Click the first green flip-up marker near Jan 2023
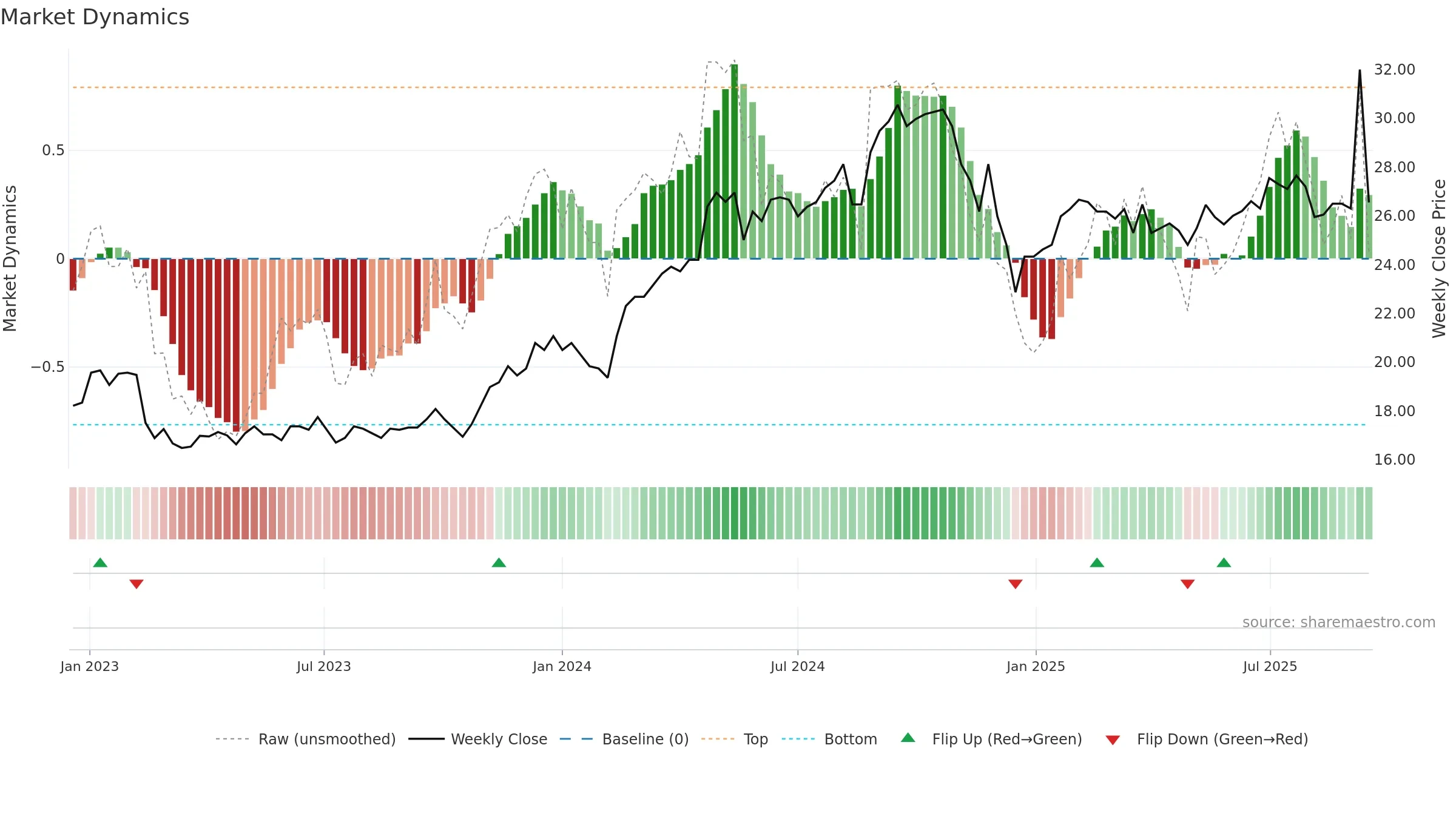Screen dimensions: 1456x819 point(101,562)
